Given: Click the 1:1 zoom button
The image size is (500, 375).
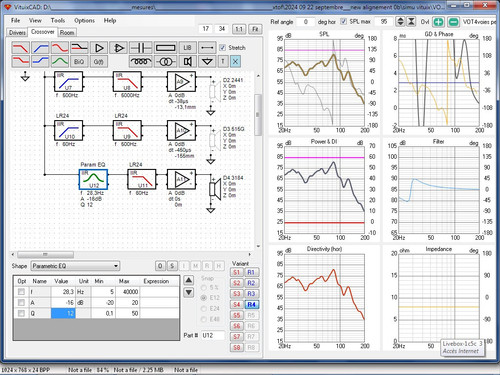Looking at the screenshot, I should click(x=239, y=29).
